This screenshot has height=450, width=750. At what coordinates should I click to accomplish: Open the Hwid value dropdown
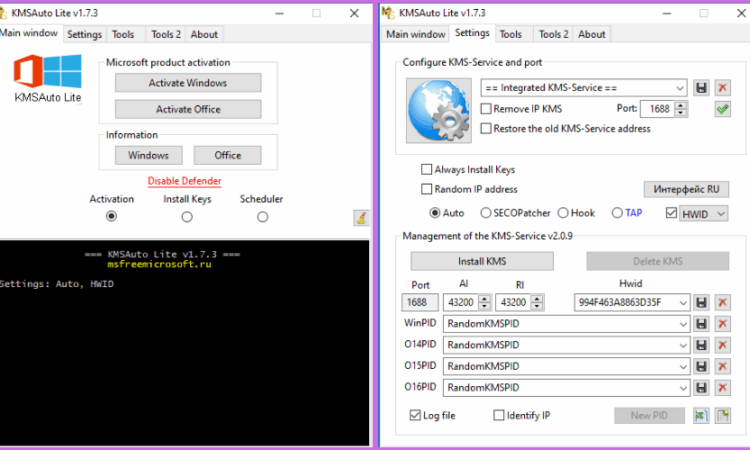coord(683,303)
